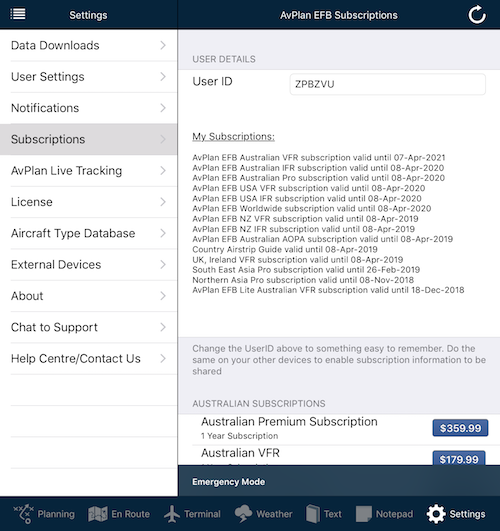
Task: Click the USA VFR subscription line
Action: (x=309, y=188)
